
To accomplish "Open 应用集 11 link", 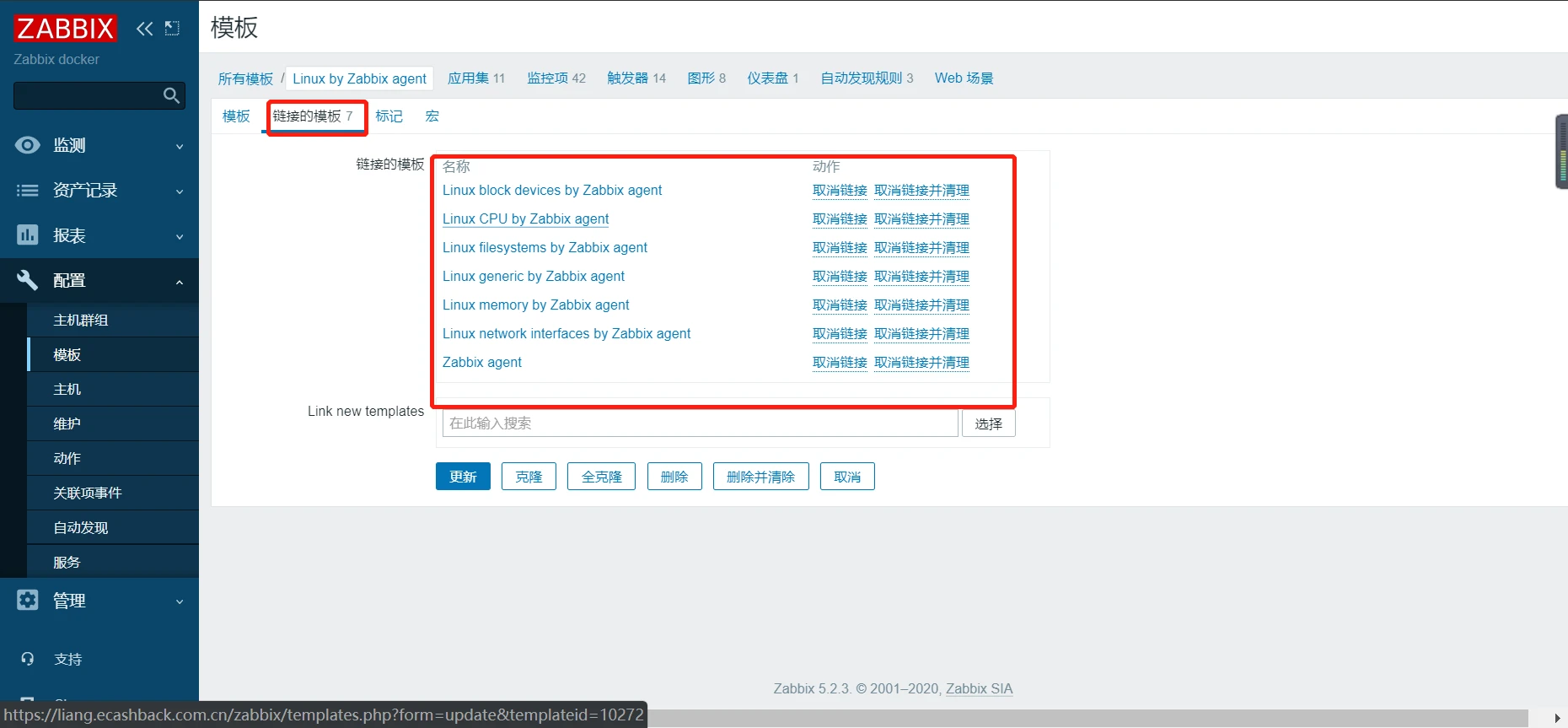I will [476, 78].
